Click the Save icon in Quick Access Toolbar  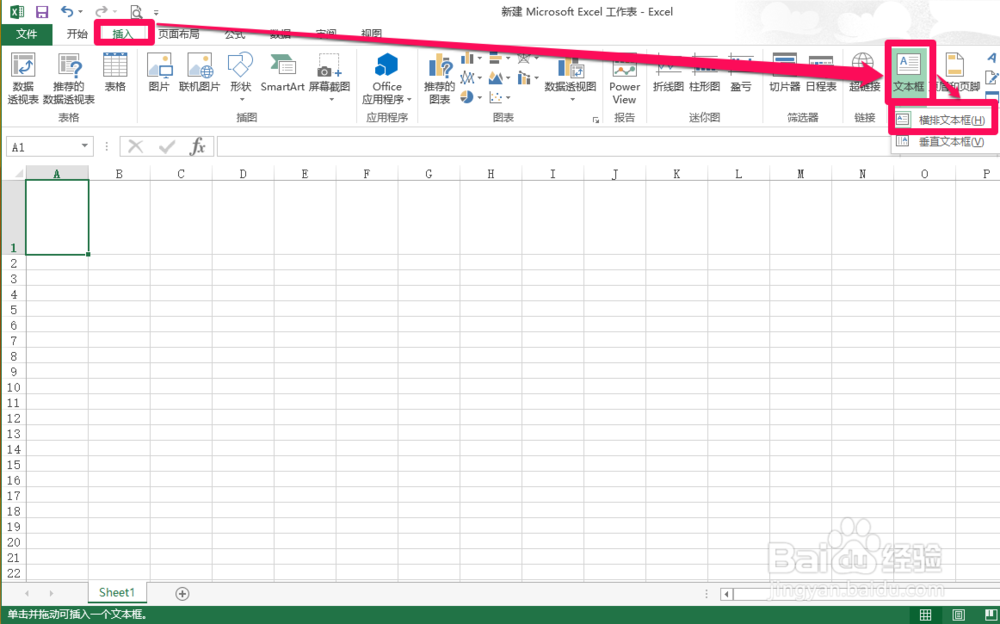[39, 11]
